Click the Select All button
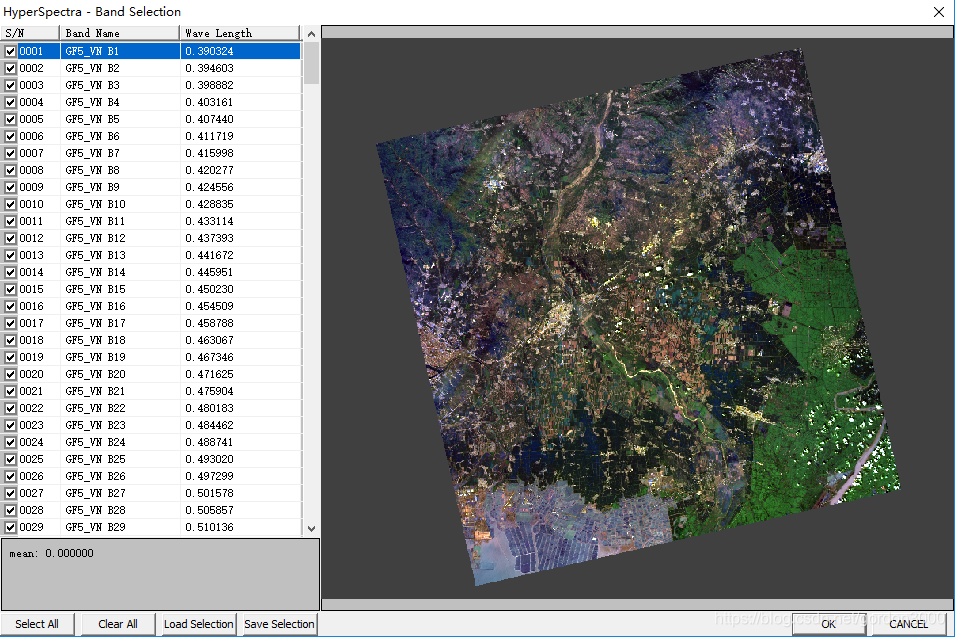 (x=37, y=624)
